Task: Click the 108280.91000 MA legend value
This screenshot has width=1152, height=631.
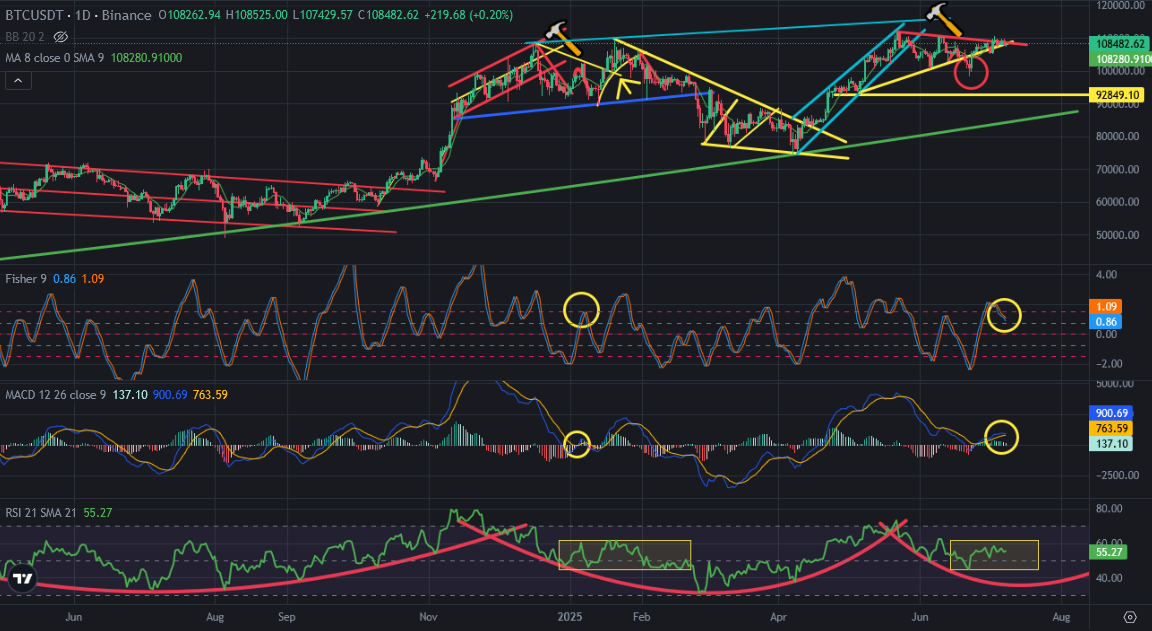Action: [x=147, y=57]
